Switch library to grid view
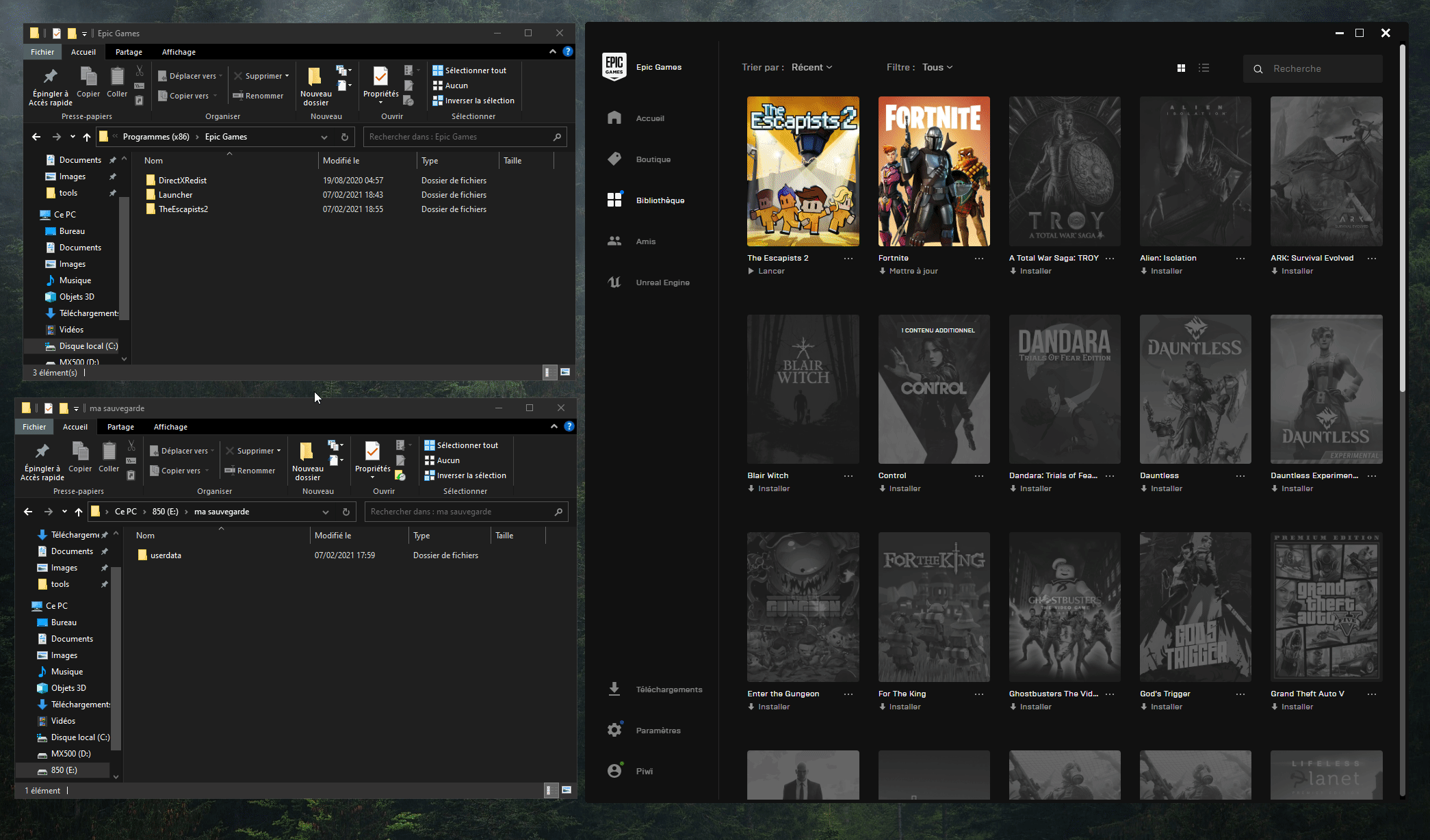This screenshot has height=840, width=1430. coord(1181,68)
